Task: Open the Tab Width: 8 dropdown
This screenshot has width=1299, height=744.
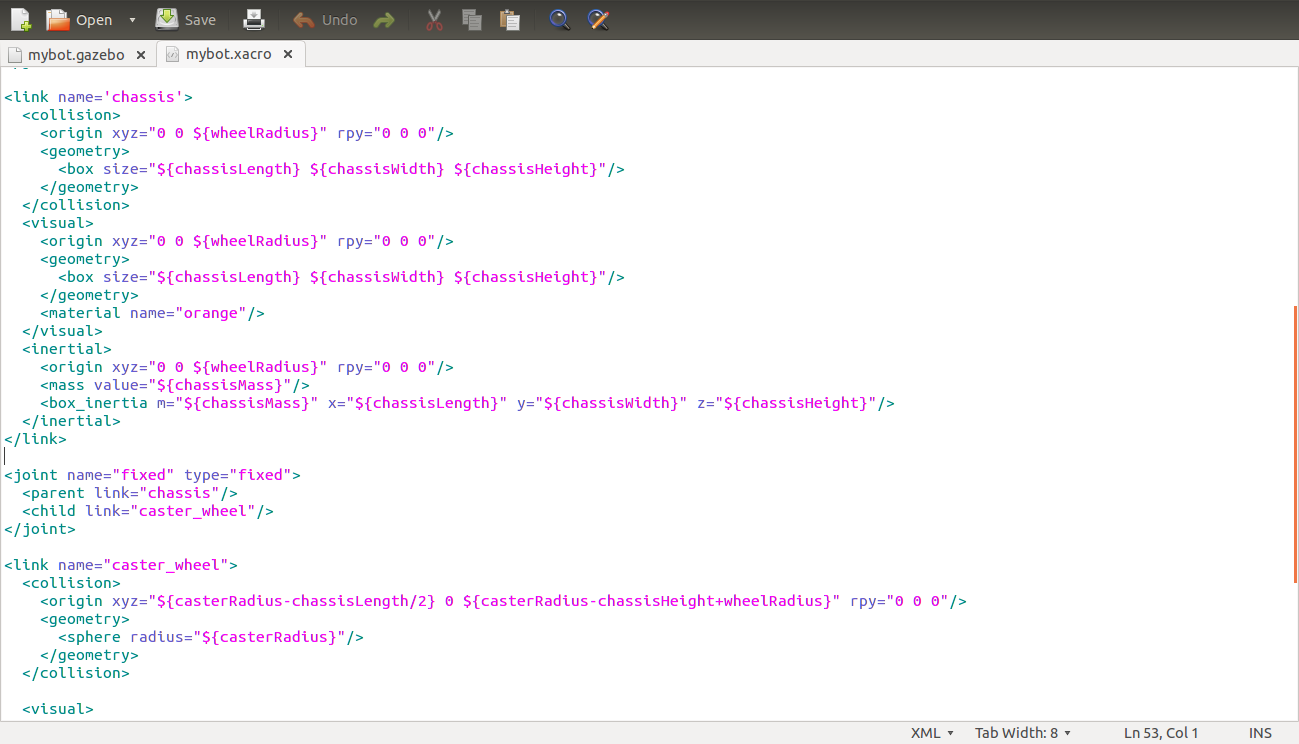Action: pos(1024,733)
